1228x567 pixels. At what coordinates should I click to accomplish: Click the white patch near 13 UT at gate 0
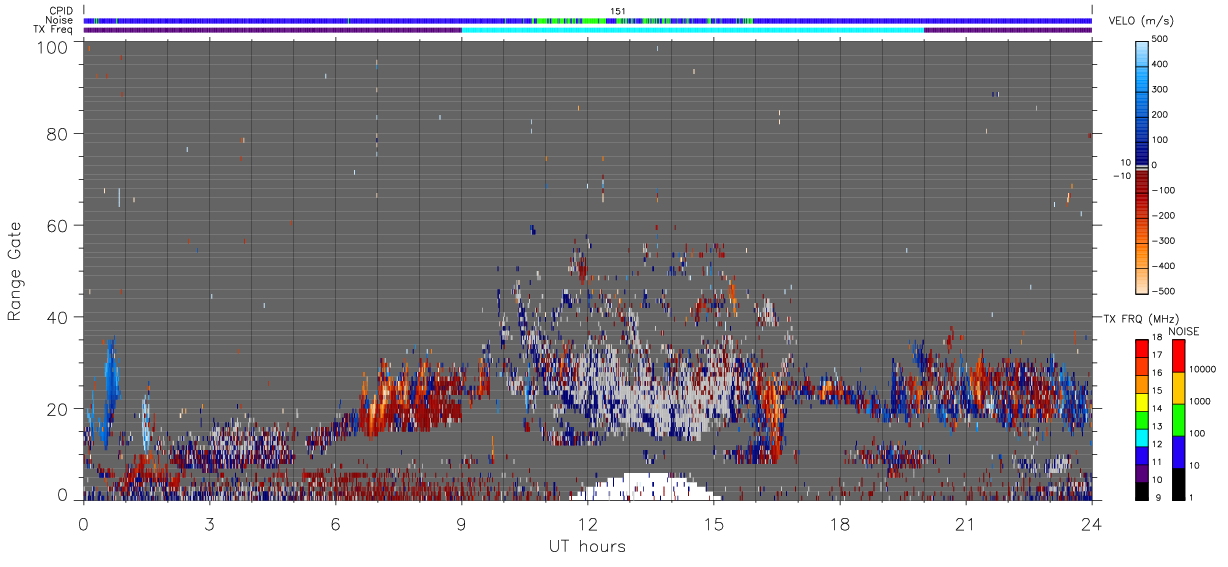[x=645, y=488]
